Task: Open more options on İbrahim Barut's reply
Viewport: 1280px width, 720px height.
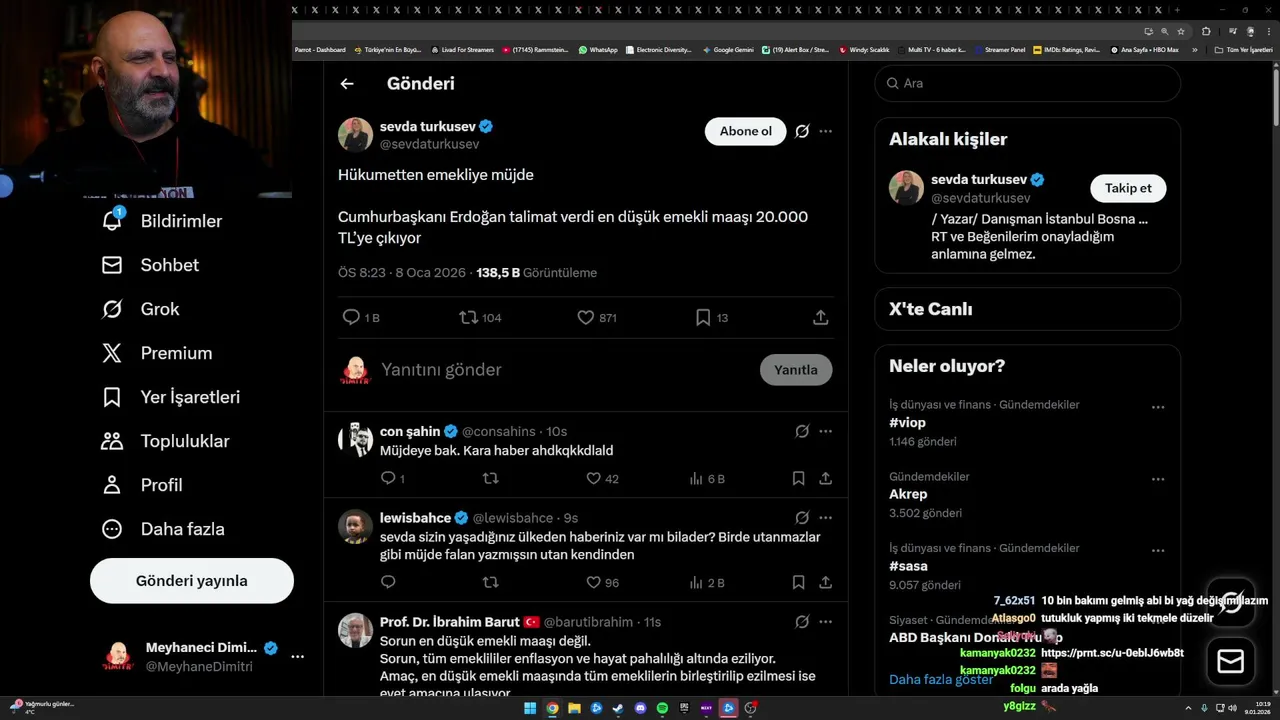Action: click(826, 622)
